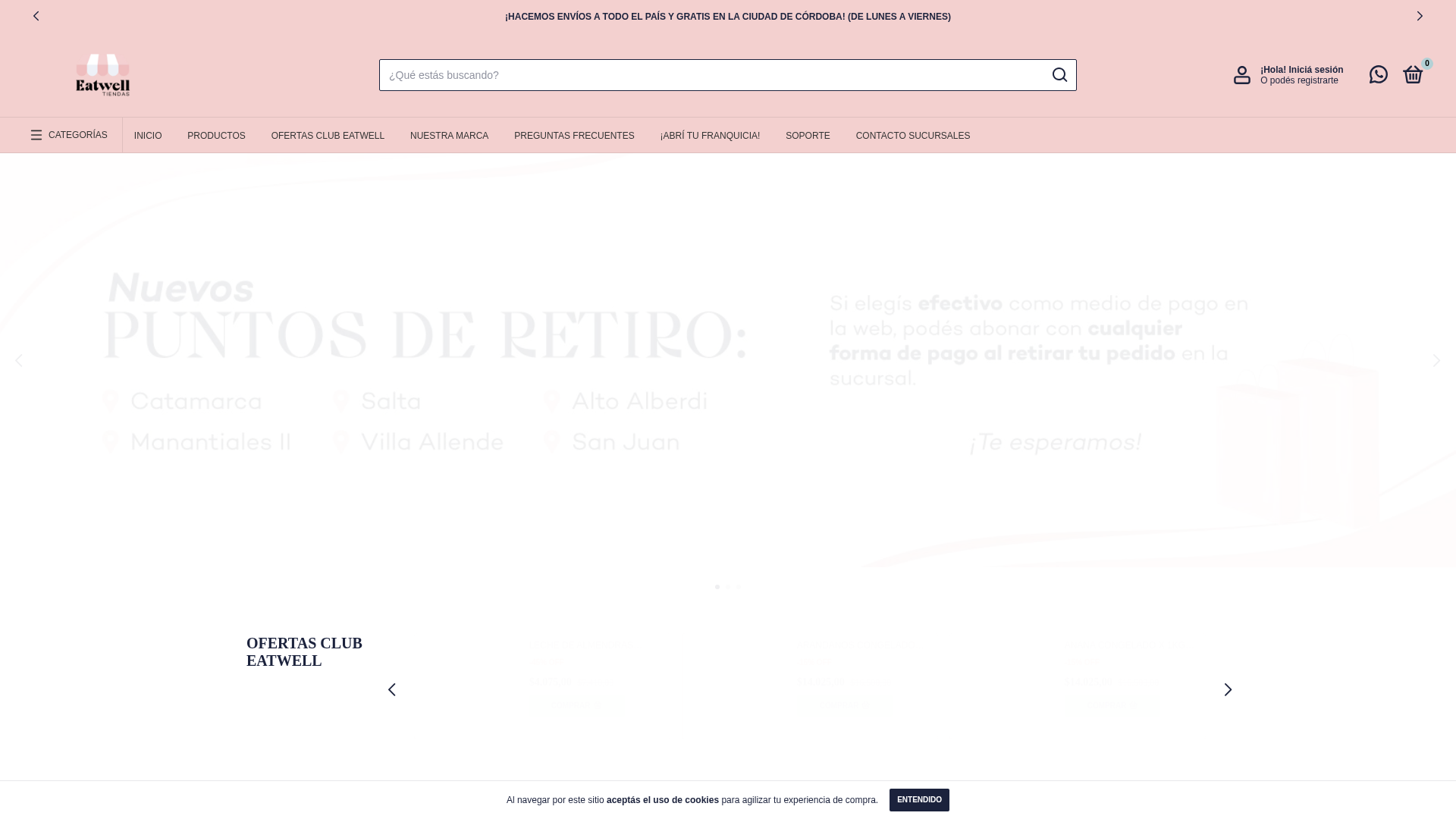Expand the Categorías menu

coord(69,135)
